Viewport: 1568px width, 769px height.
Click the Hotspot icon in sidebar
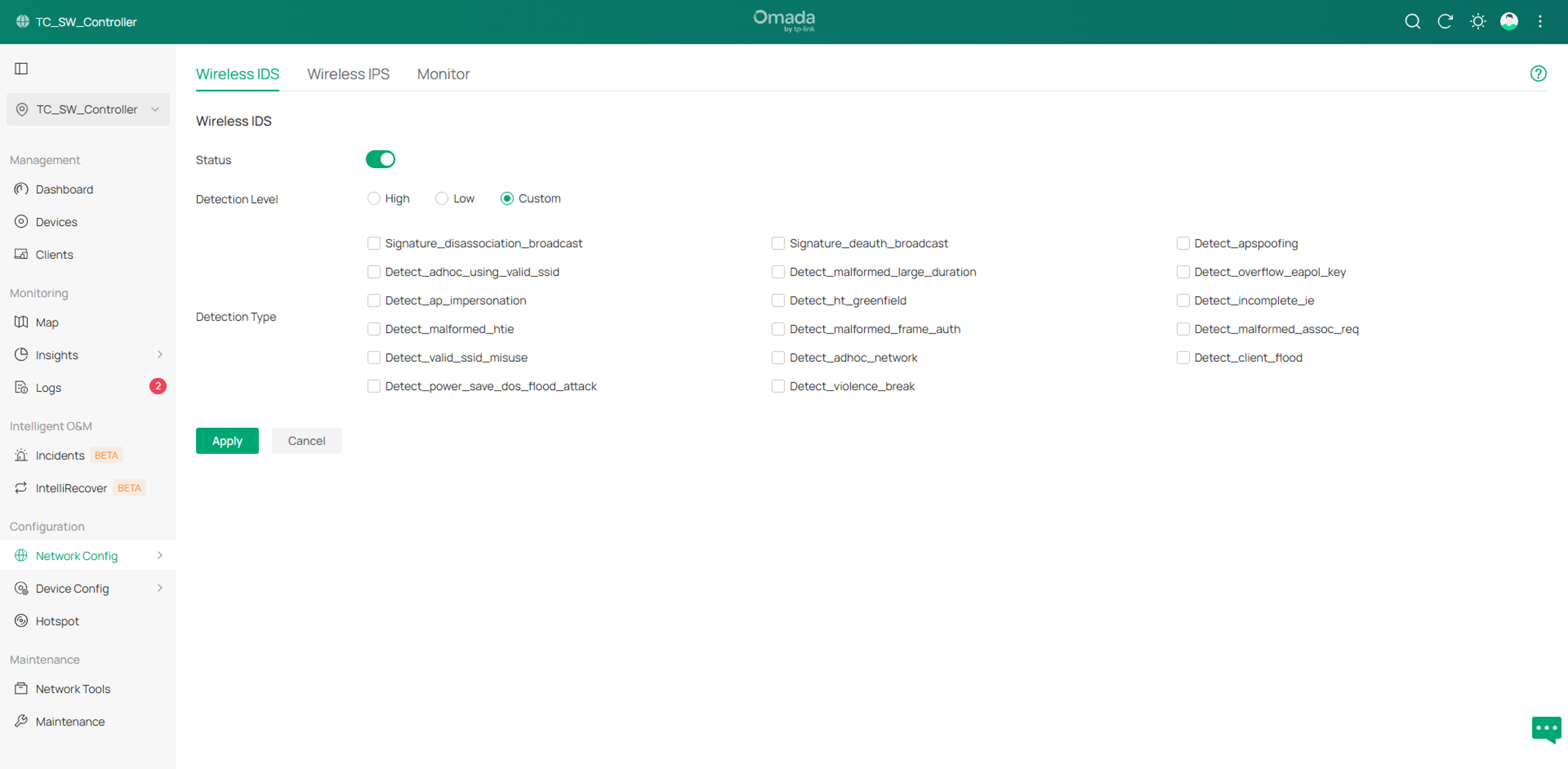coord(21,621)
